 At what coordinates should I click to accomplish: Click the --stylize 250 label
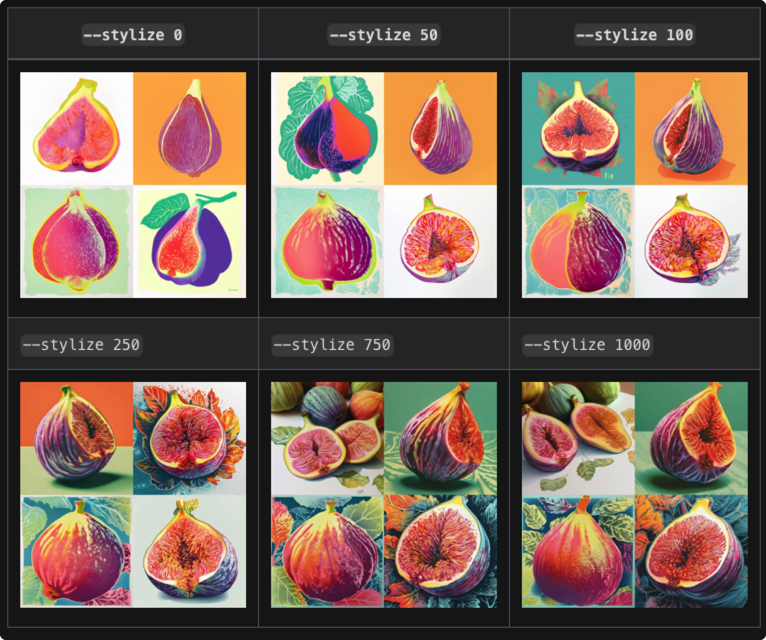pyautogui.click(x=82, y=345)
